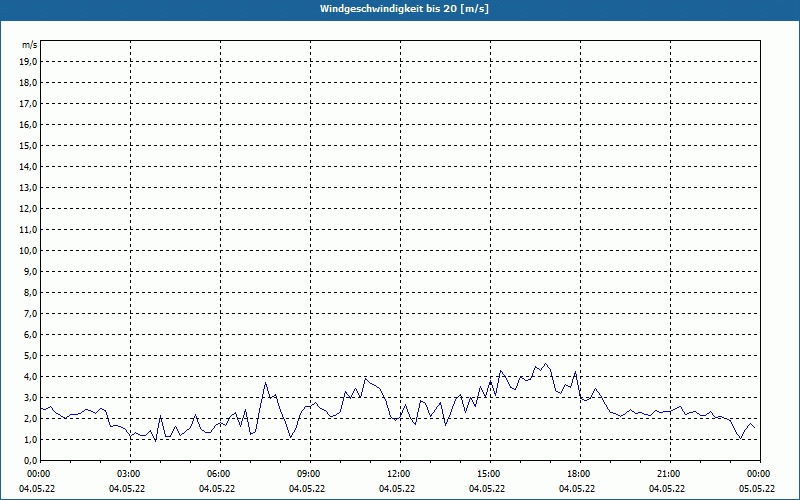This screenshot has height=500, width=800.
Task: Select the y-axis label '0,0'
Action: pos(31,461)
